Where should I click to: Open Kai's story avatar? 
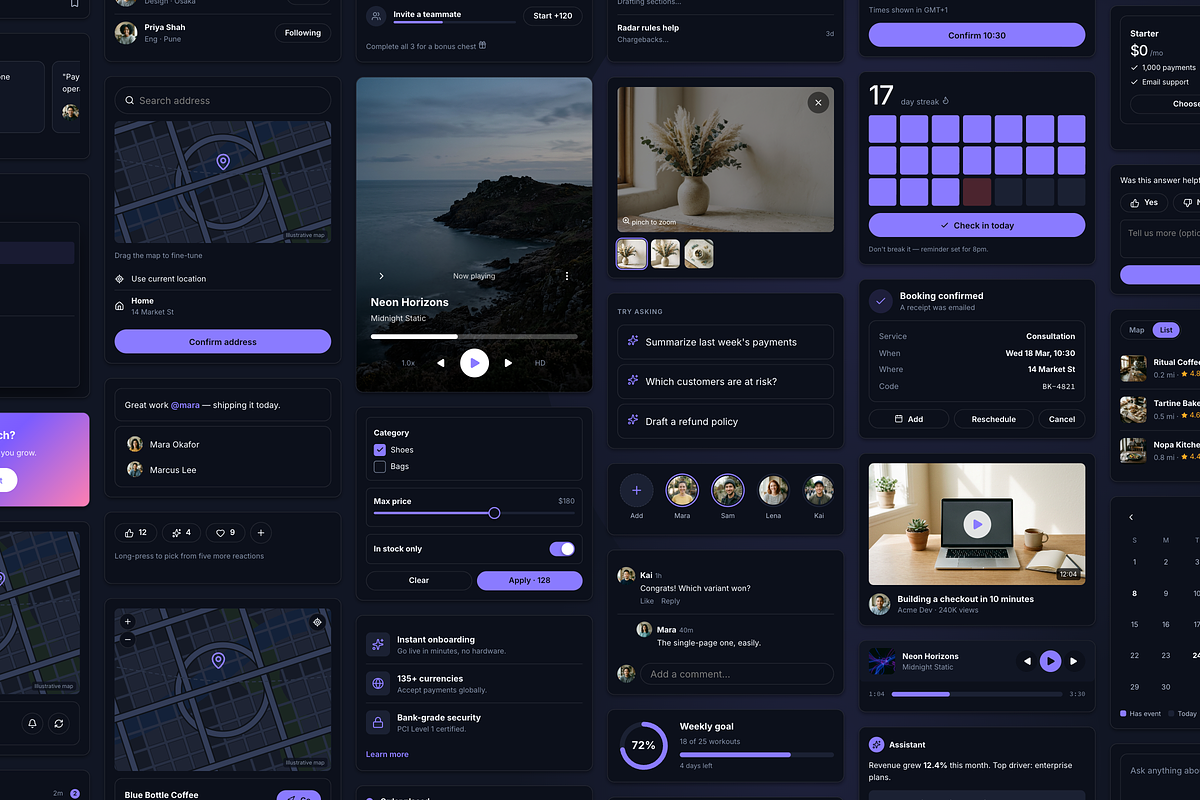coord(819,490)
